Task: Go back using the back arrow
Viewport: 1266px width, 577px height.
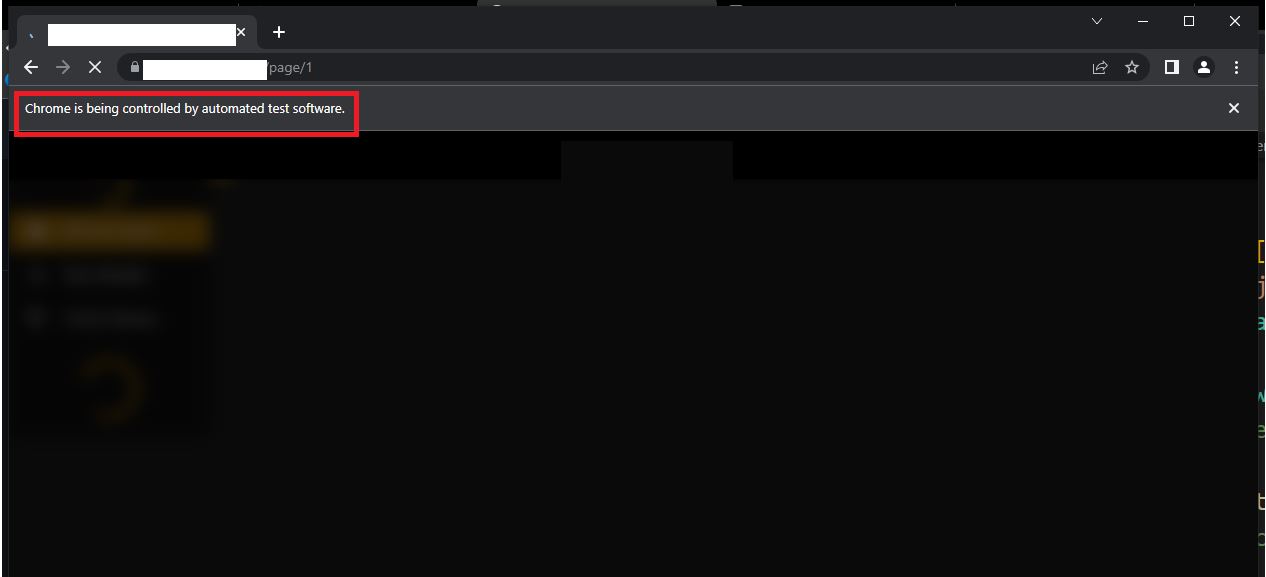Action: coord(31,67)
